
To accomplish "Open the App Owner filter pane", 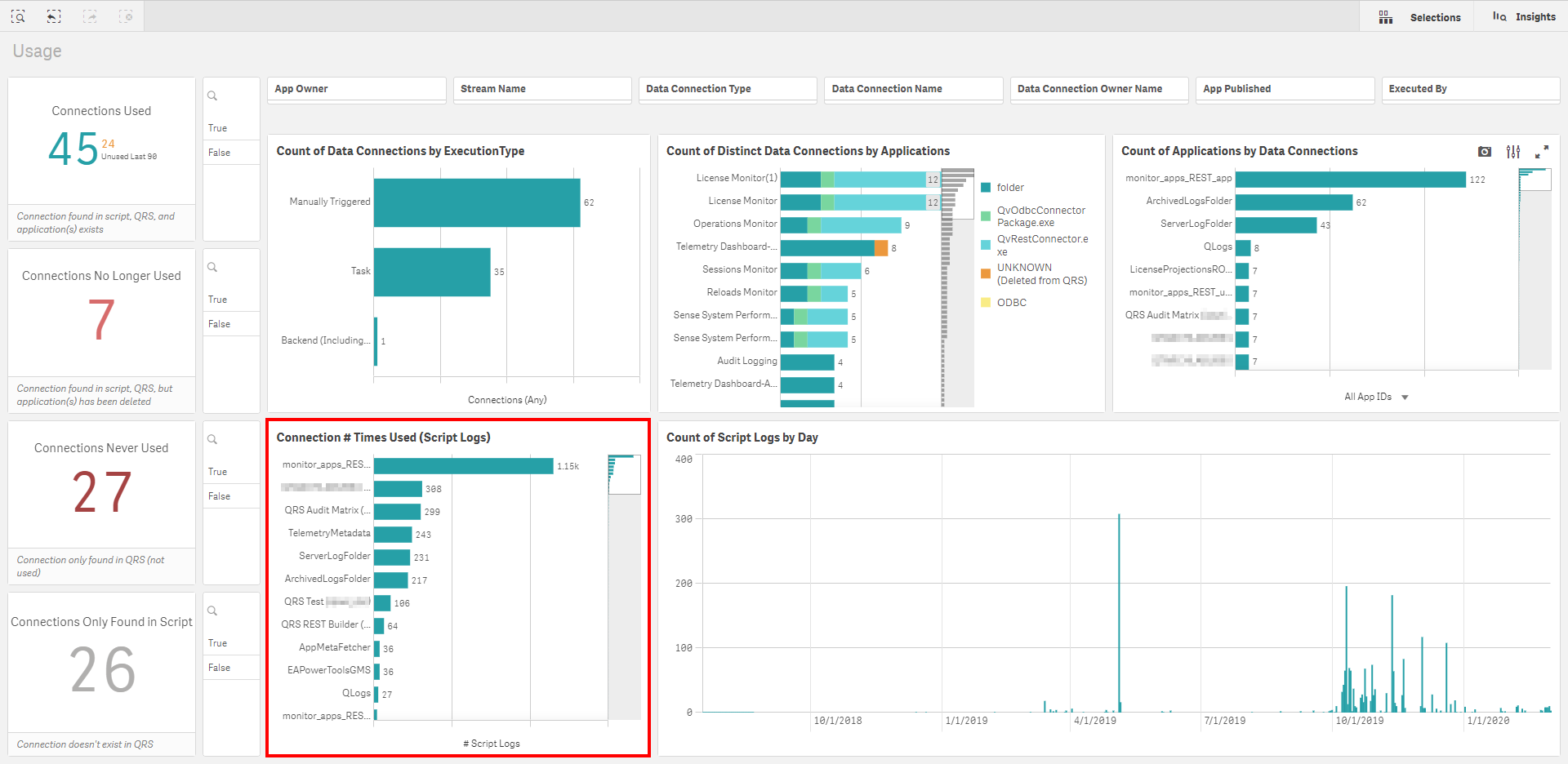I will click(x=356, y=89).
